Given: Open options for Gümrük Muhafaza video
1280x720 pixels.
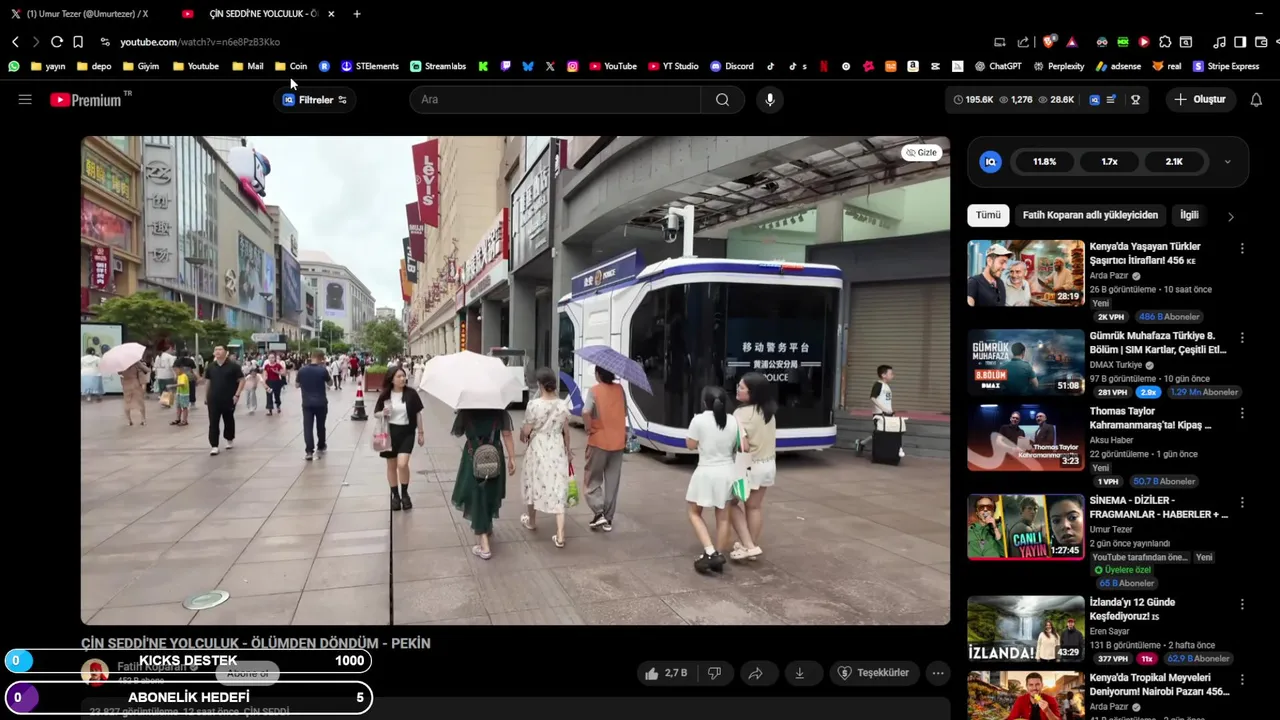Looking at the screenshot, I should (1242, 338).
